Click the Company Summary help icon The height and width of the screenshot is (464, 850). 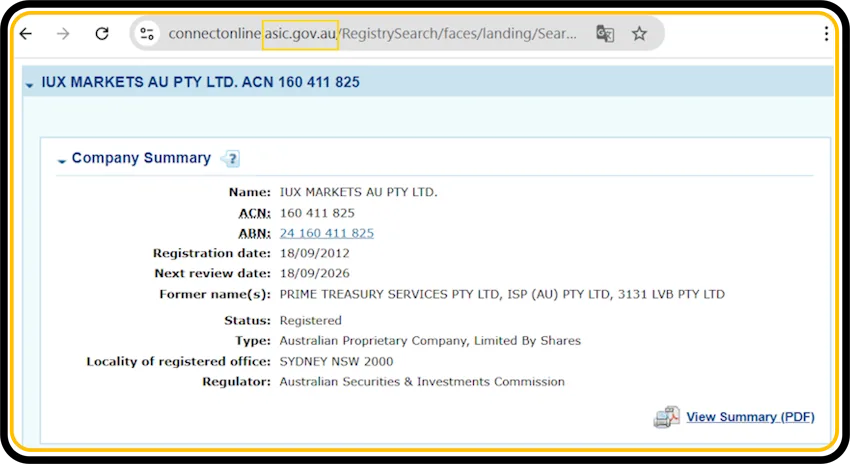(x=230, y=159)
